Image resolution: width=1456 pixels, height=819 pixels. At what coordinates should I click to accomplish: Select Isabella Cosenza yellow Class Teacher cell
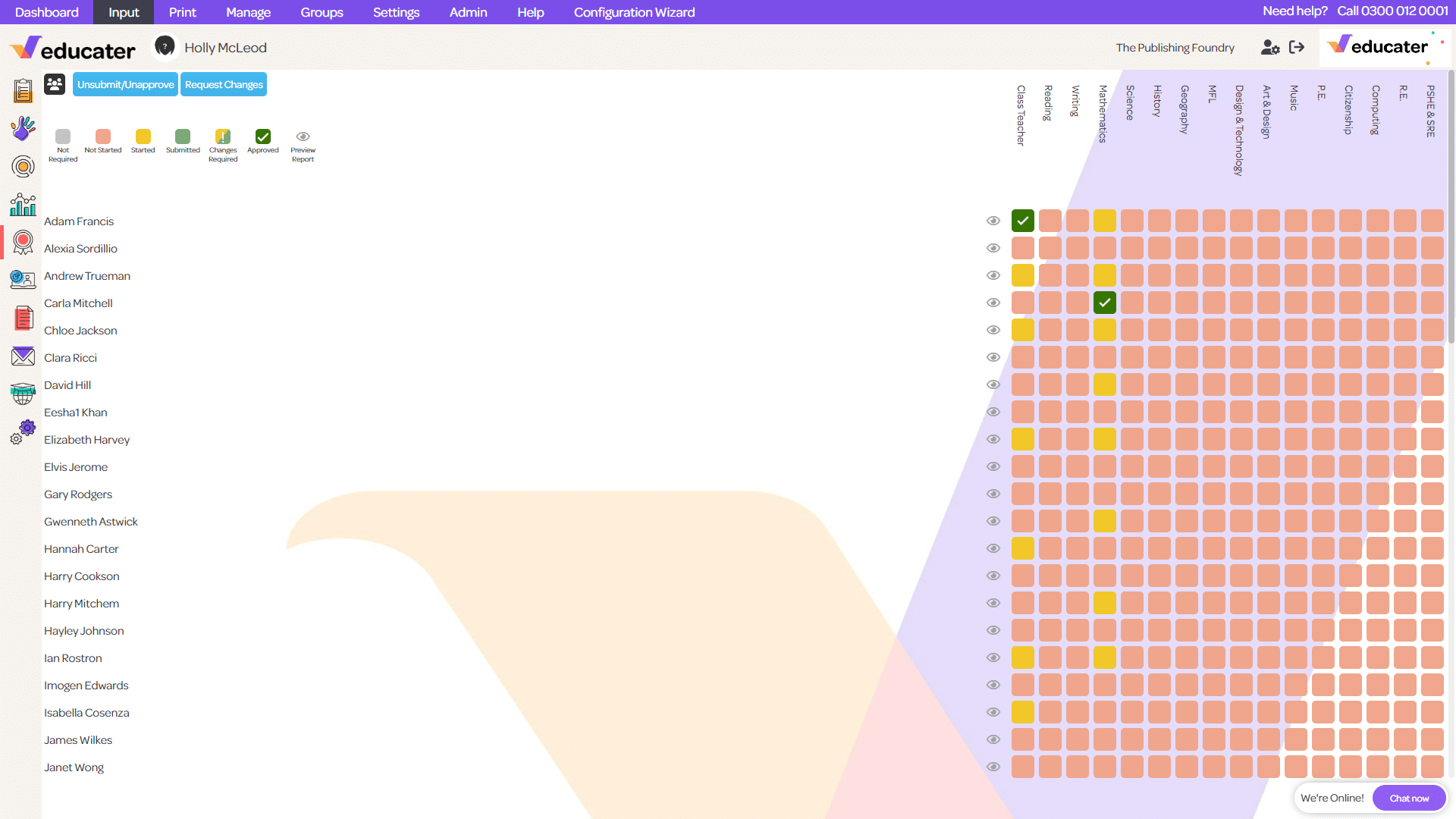(1023, 712)
